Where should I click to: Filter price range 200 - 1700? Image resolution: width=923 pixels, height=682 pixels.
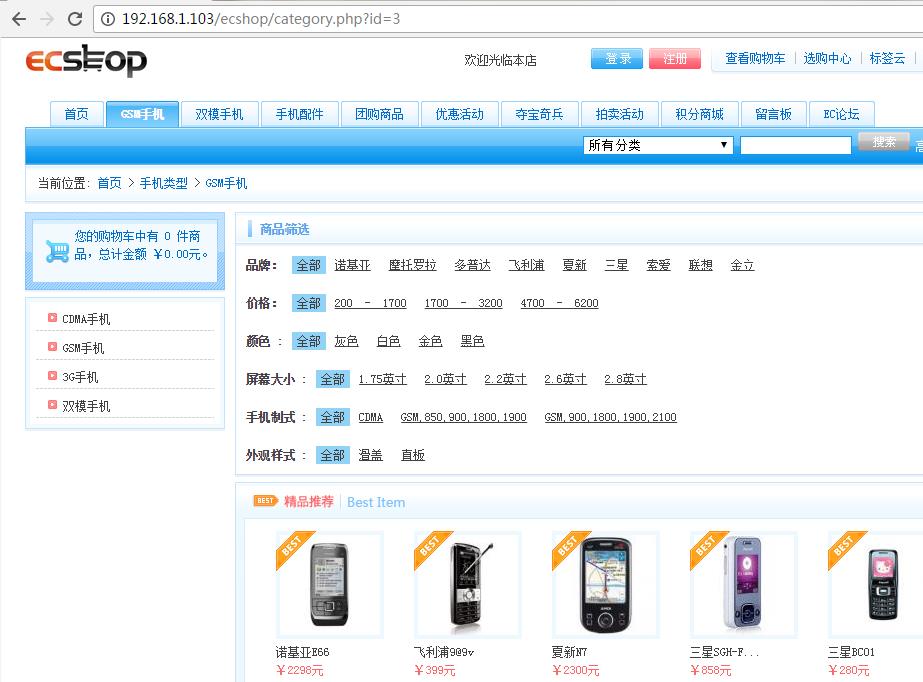coord(370,303)
